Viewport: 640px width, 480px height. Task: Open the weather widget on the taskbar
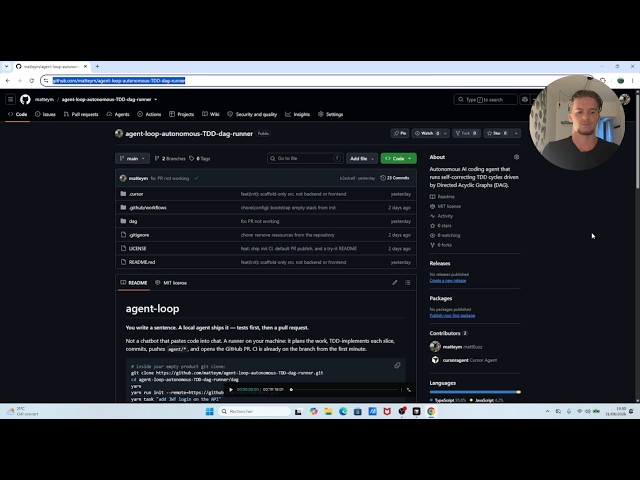[x=22, y=411]
